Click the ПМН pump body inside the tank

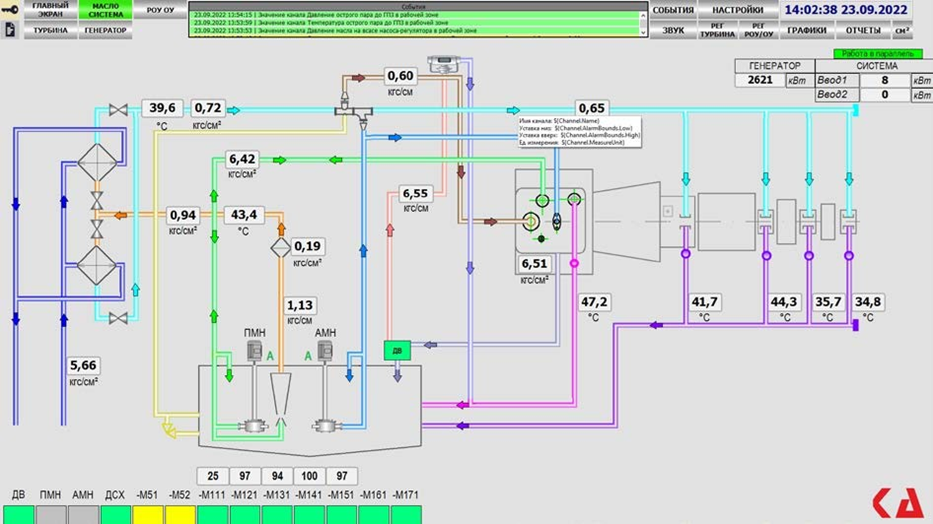[253, 426]
